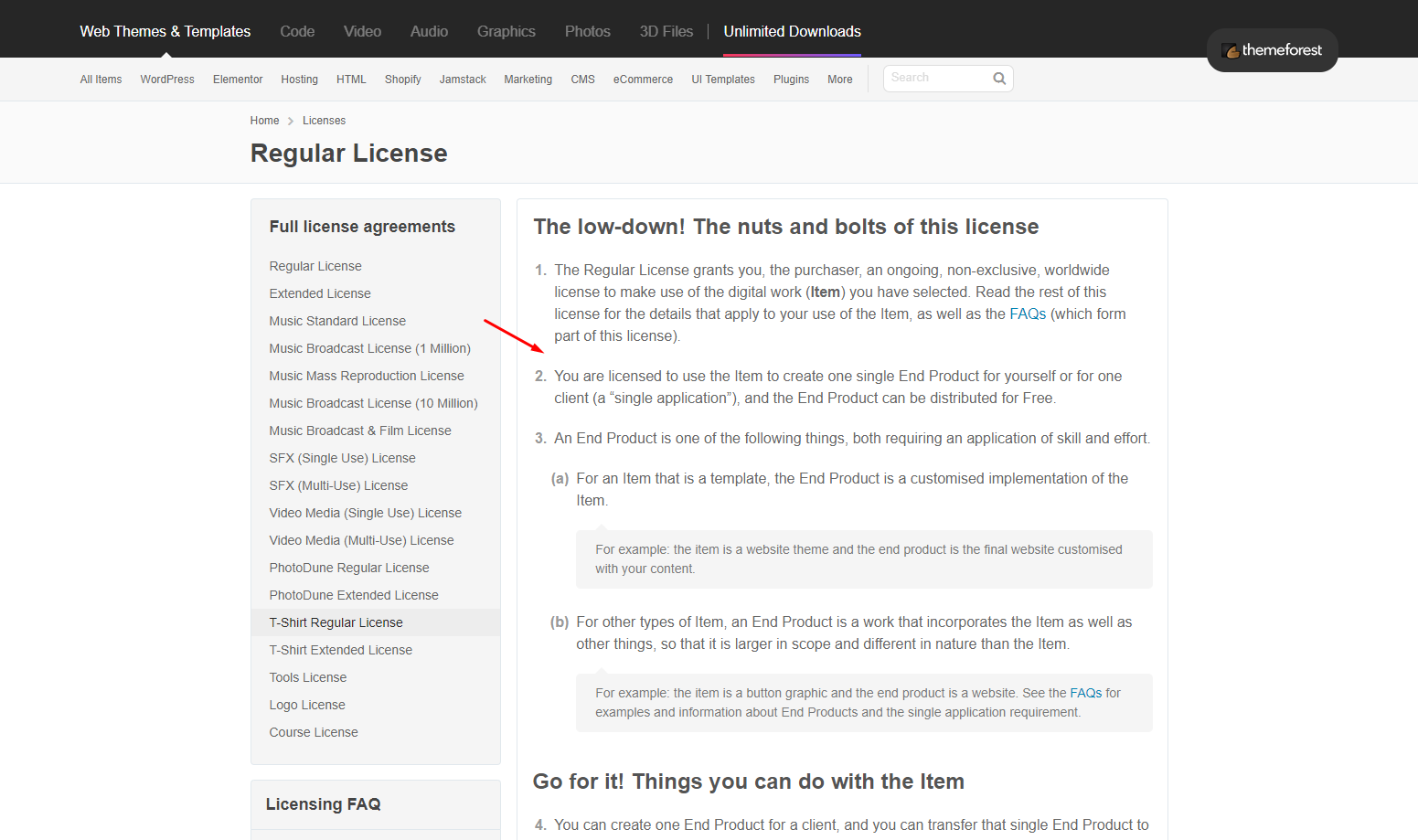Switch to the Code category
Viewport: 1418px width, 840px height.
click(297, 31)
